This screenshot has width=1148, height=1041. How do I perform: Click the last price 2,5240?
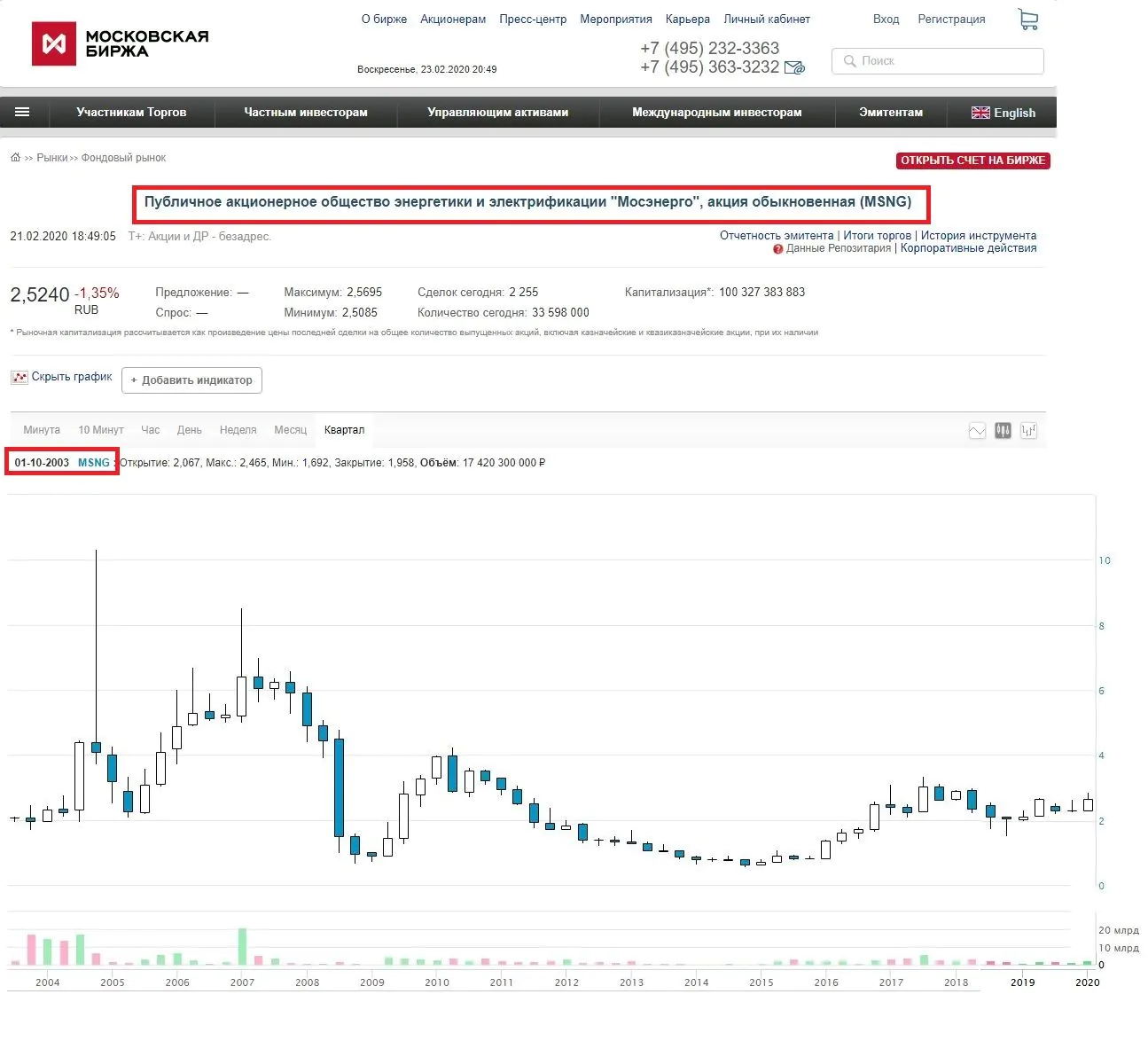(40, 294)
